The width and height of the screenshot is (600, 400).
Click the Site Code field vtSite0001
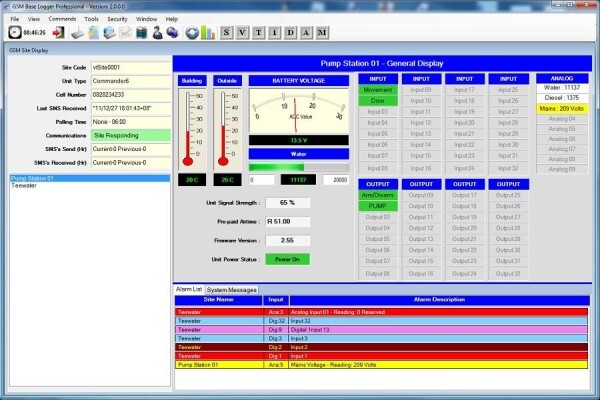coord(131,67)
